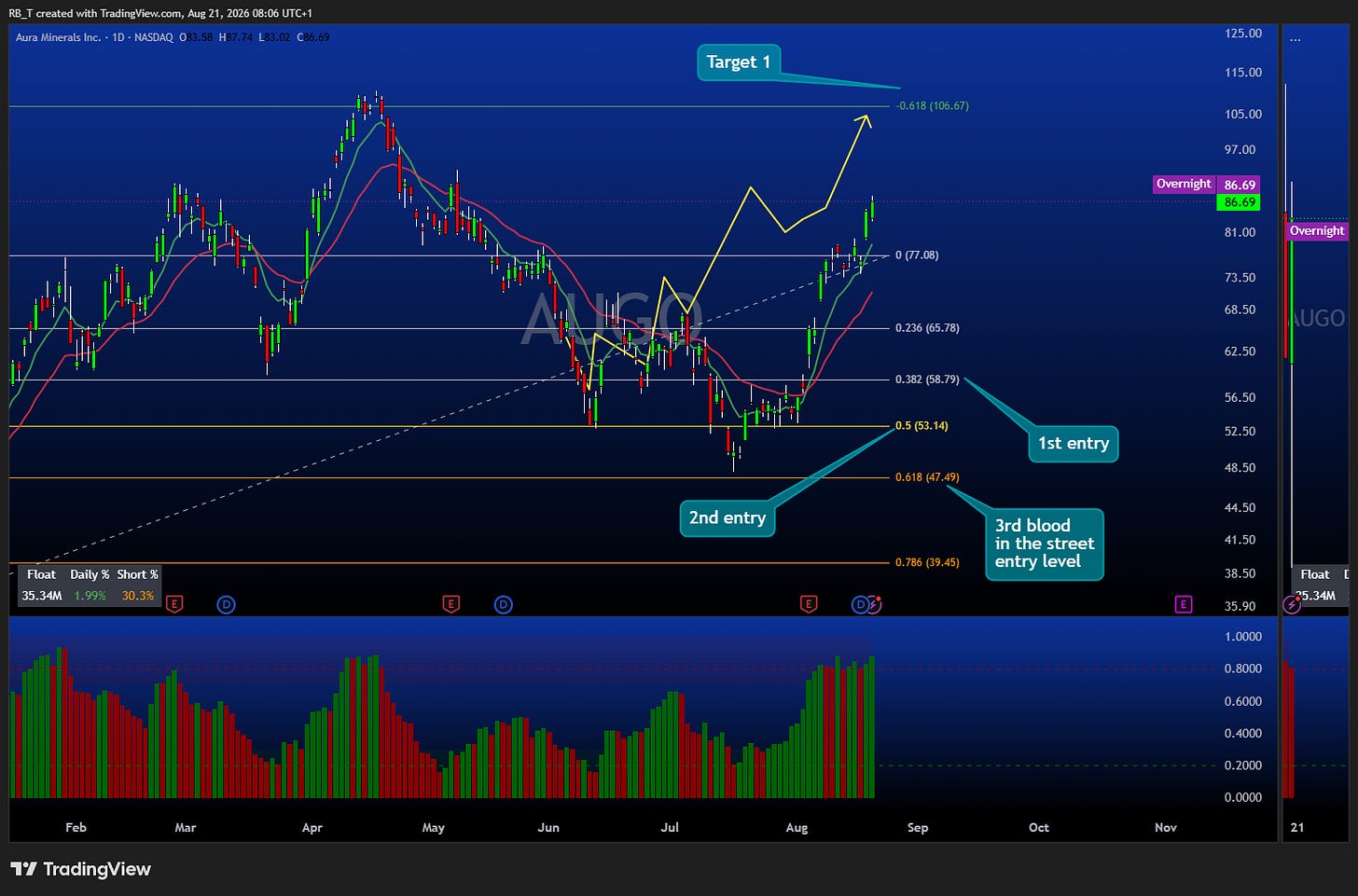Click the red earnings marker in late February

tap(173, 604)
